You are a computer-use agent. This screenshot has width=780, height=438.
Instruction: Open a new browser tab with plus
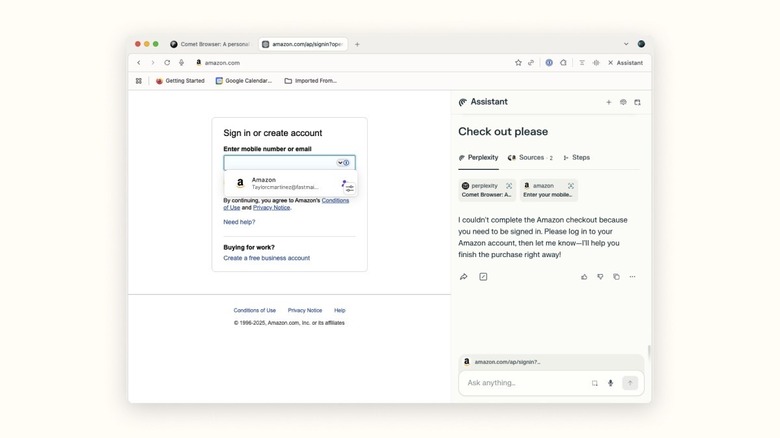[x=357, y=44]
